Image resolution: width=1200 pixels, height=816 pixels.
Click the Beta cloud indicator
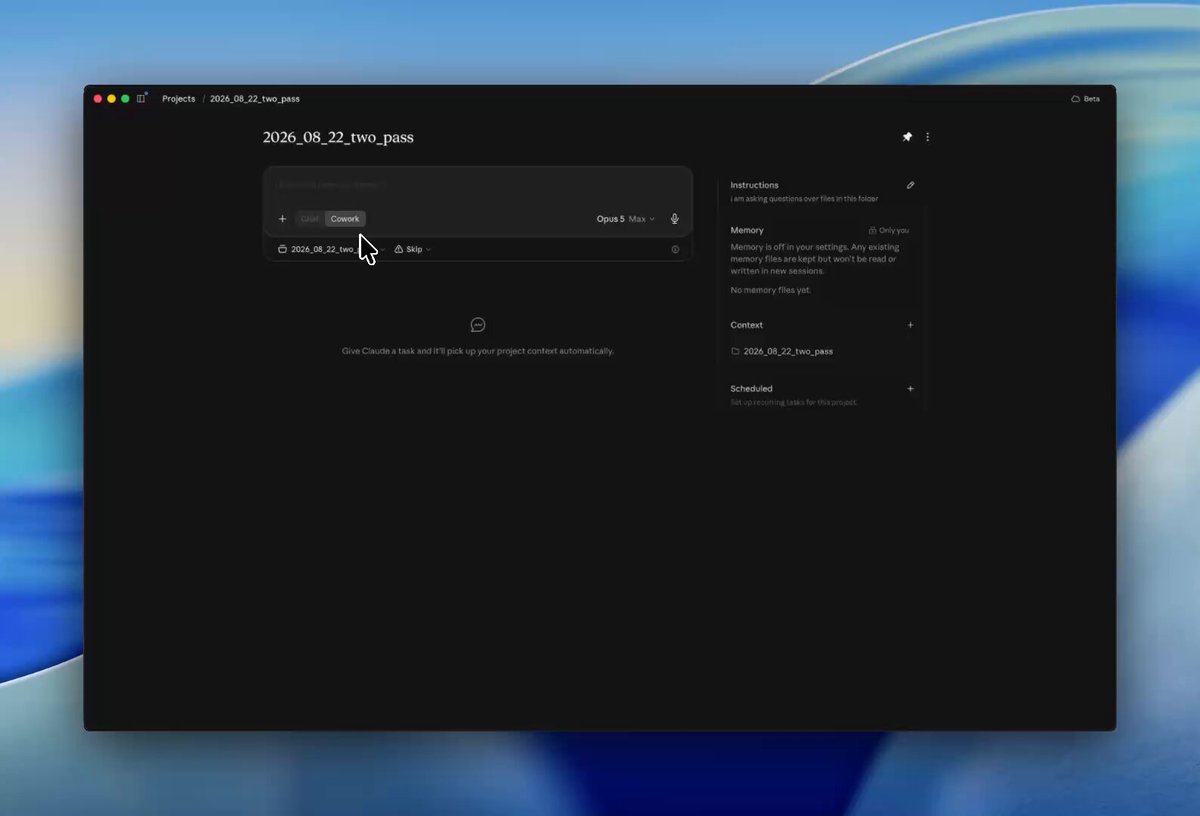click(1085, 99)
